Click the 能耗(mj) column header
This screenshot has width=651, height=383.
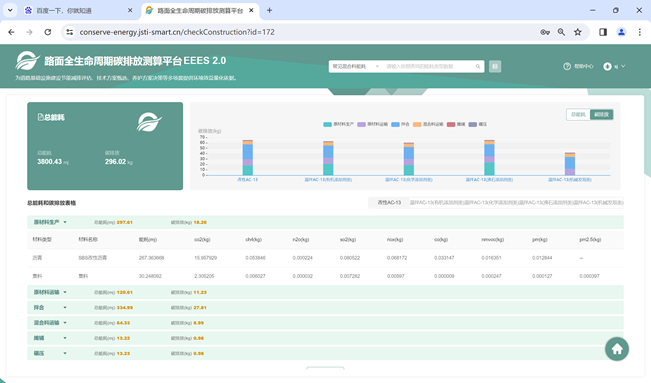coord(148,240)
